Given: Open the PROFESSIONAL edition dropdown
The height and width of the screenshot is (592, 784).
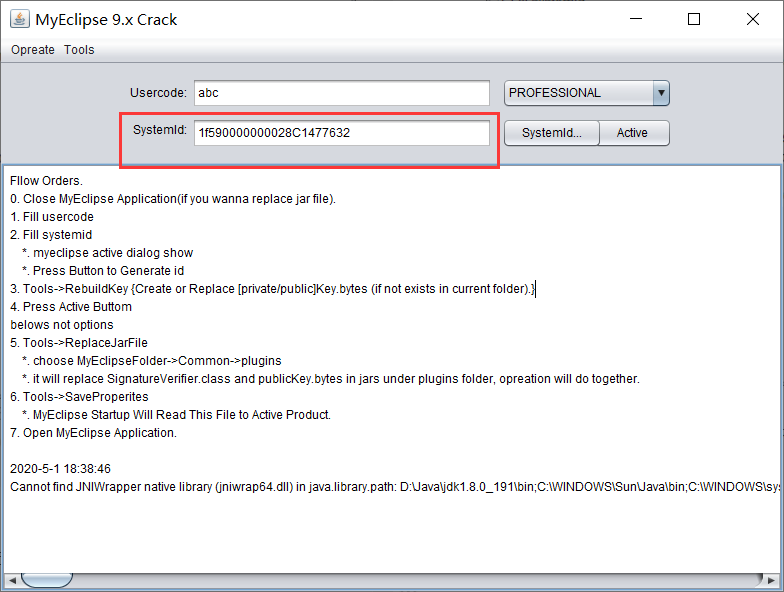Looking at the screenshot, I should point(586,93).
